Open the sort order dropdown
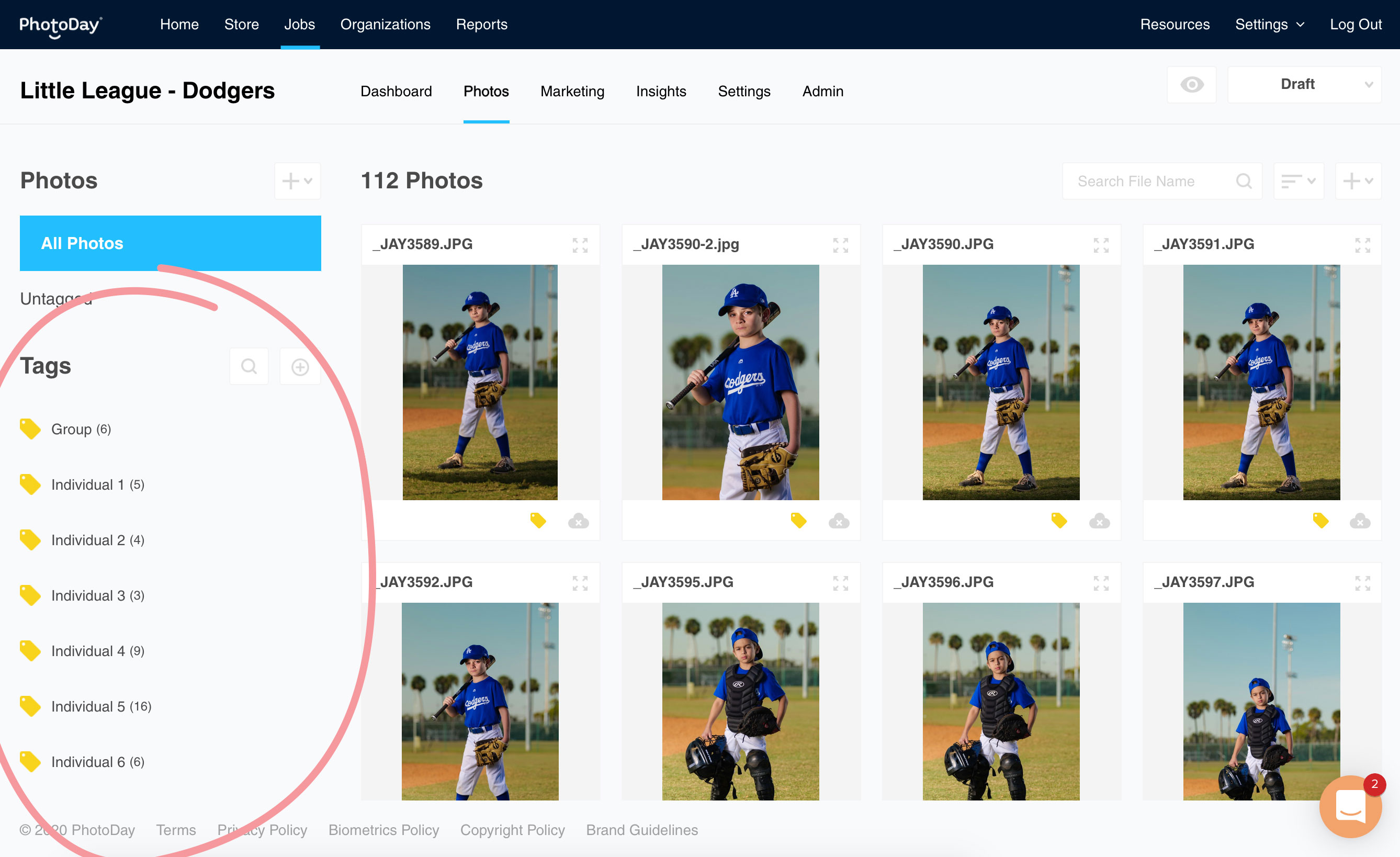The width and height of the screenshot is (1400, 857). 1299,181
